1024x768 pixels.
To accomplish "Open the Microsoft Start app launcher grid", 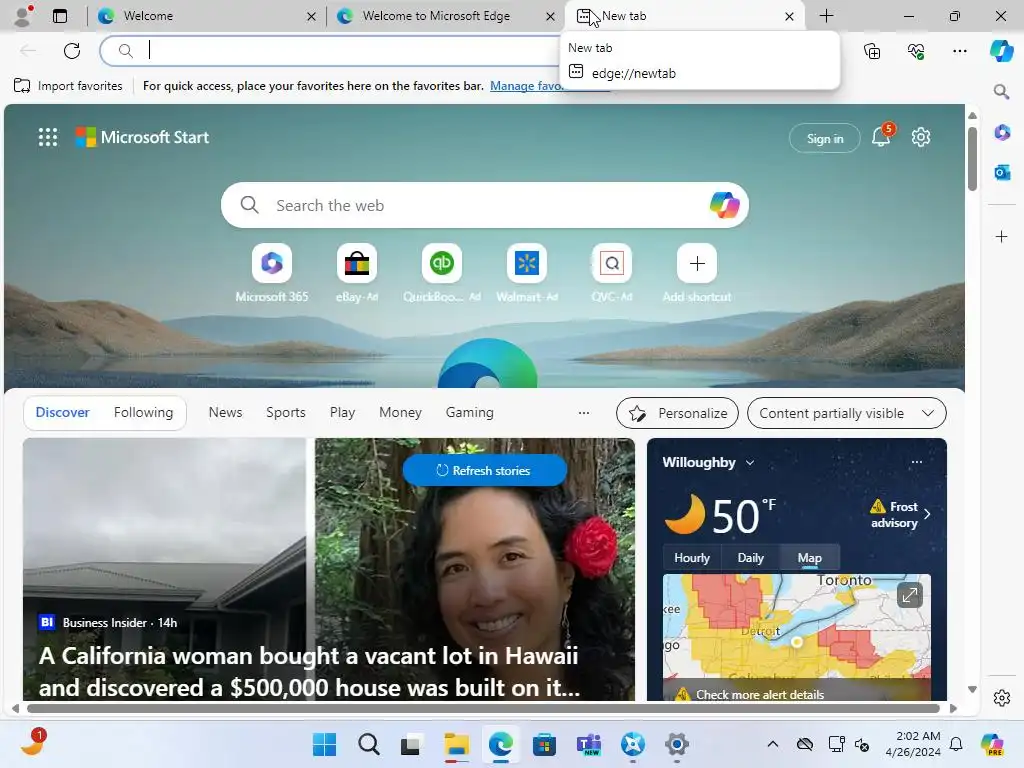I will point(48,137).
